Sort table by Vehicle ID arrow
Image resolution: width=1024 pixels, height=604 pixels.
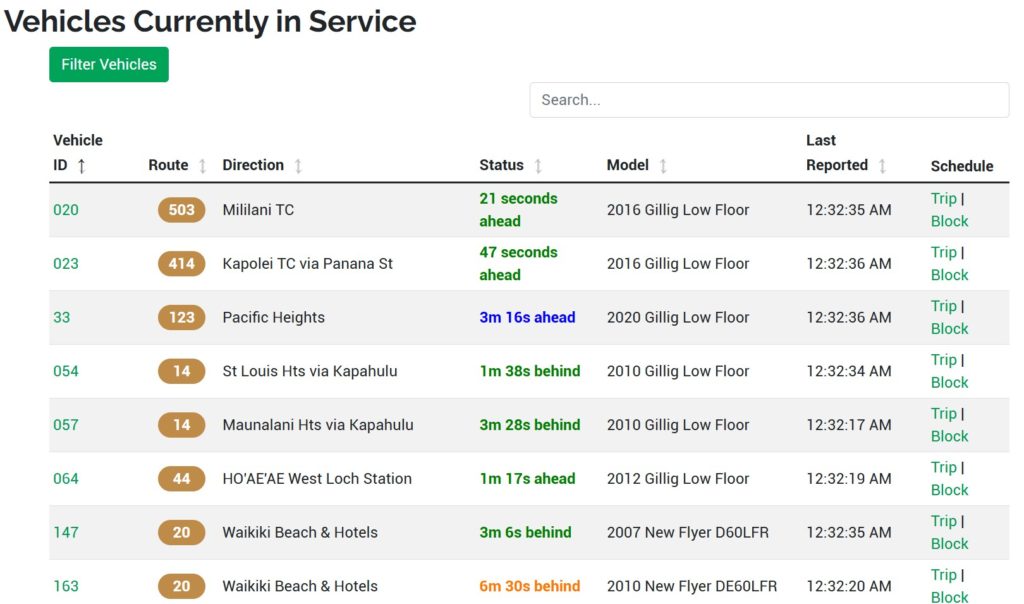(x=81, y=166)
